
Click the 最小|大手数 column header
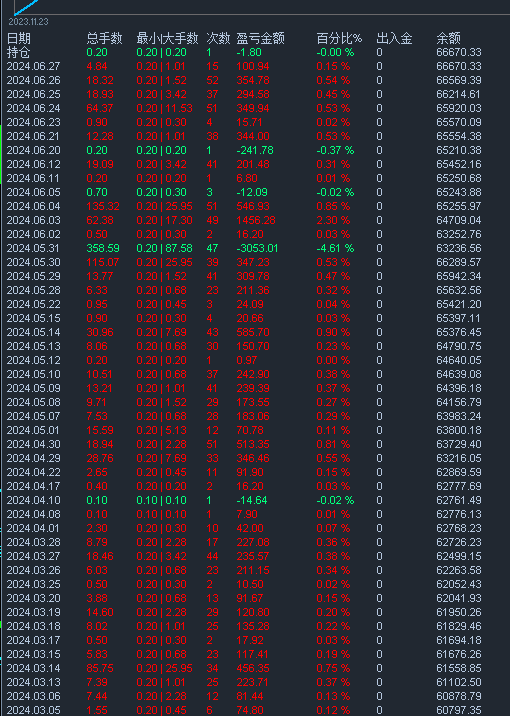pyautogui.click(x=168, y=38)
